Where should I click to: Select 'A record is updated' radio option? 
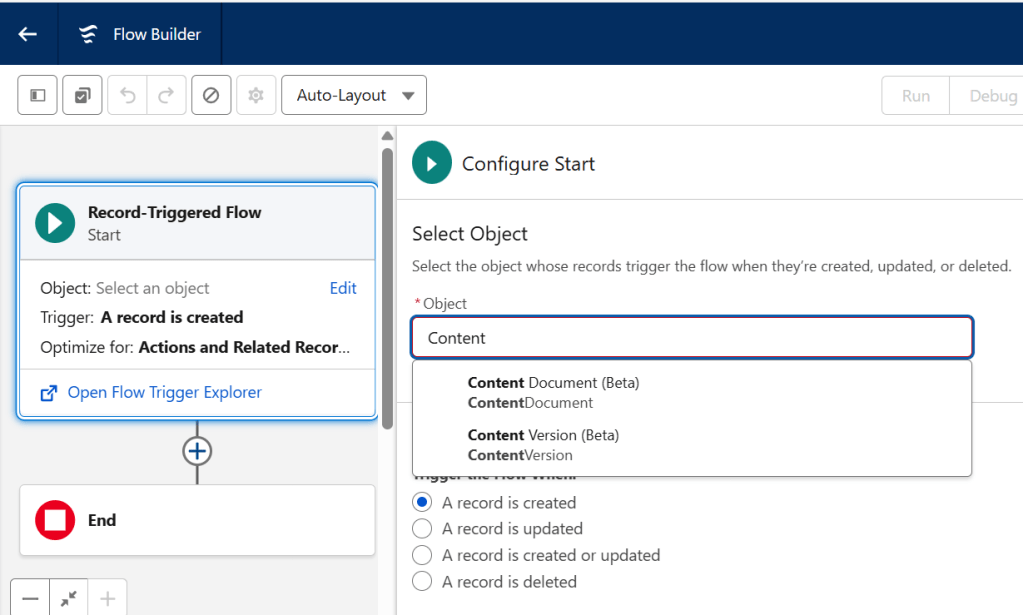pyautogui.click(x=423, y=529)
